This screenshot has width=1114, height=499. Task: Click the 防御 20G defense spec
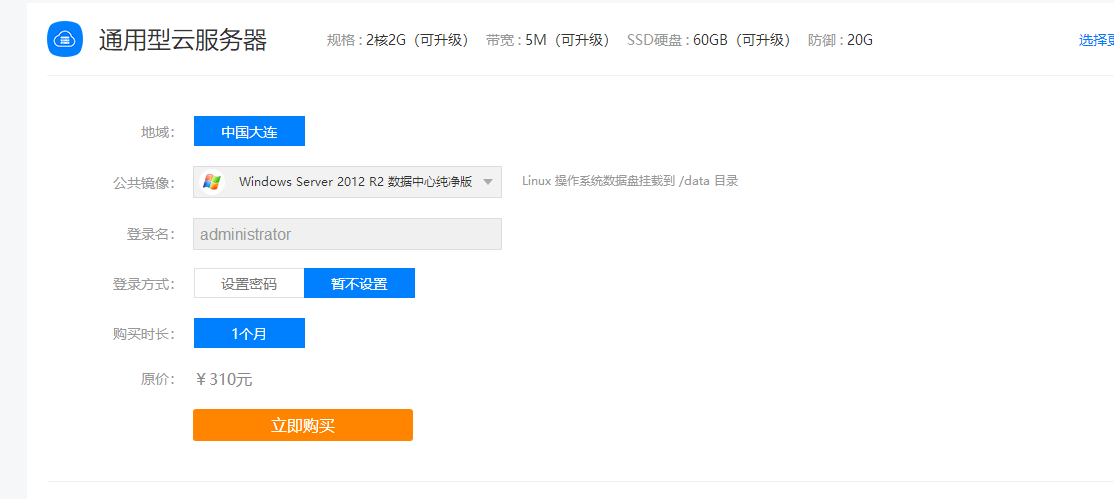pos(840,40)
